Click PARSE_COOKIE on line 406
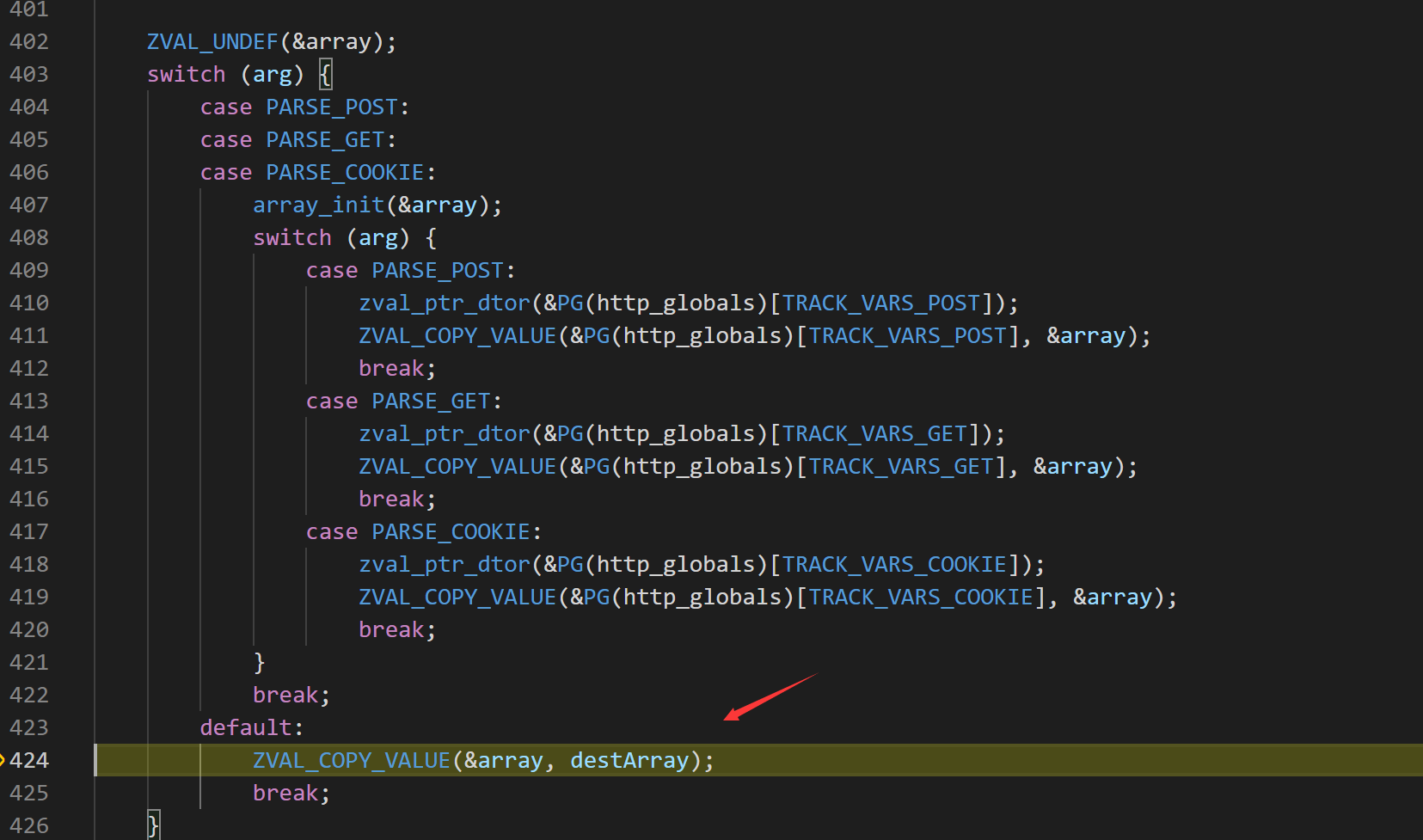 tap(345, 172)
